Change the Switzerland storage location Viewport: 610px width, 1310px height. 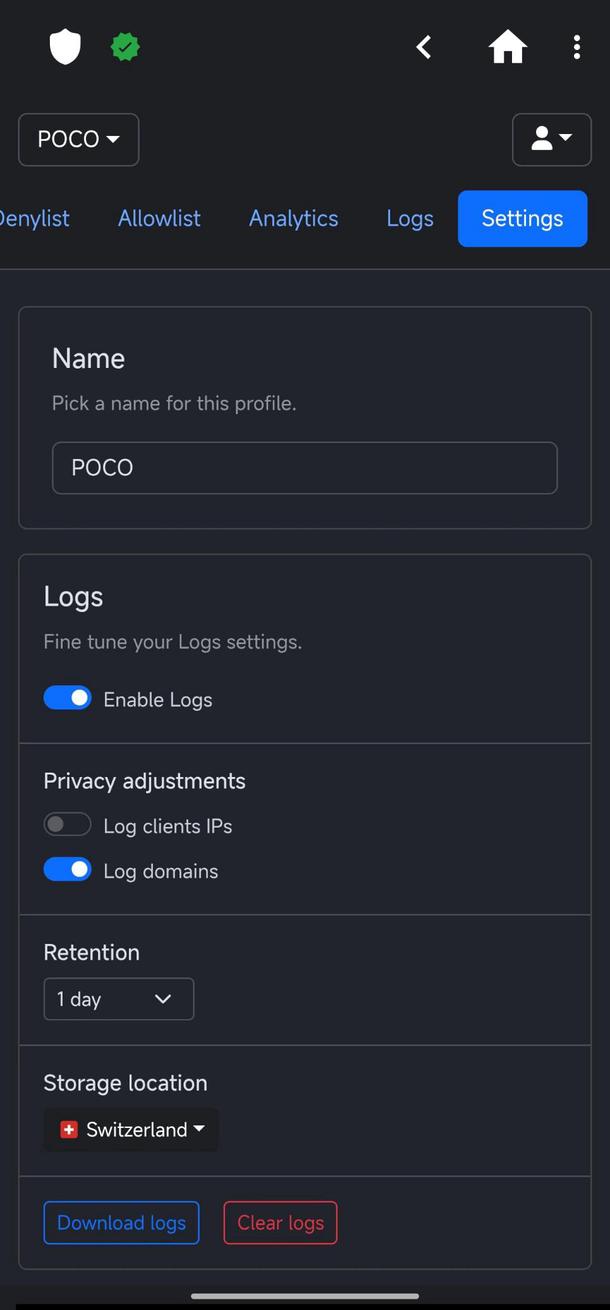click(x=131, y=1129)
